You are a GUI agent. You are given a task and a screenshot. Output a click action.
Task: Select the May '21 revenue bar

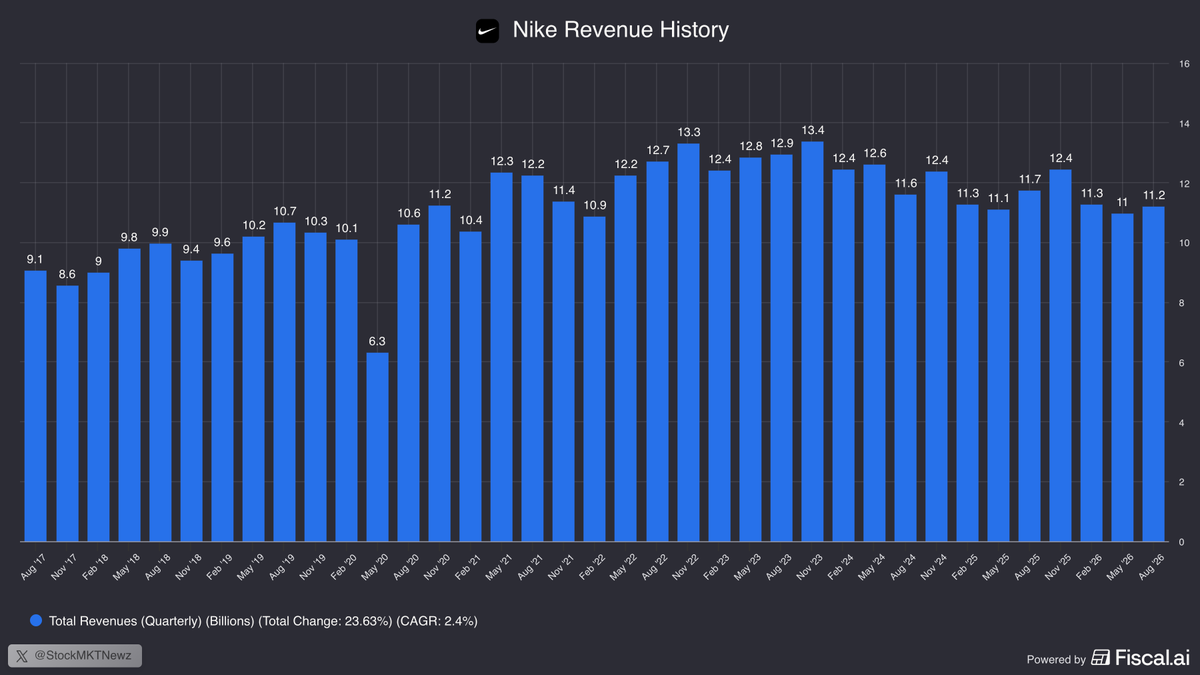pyautogui.click(x=501, y=357)
